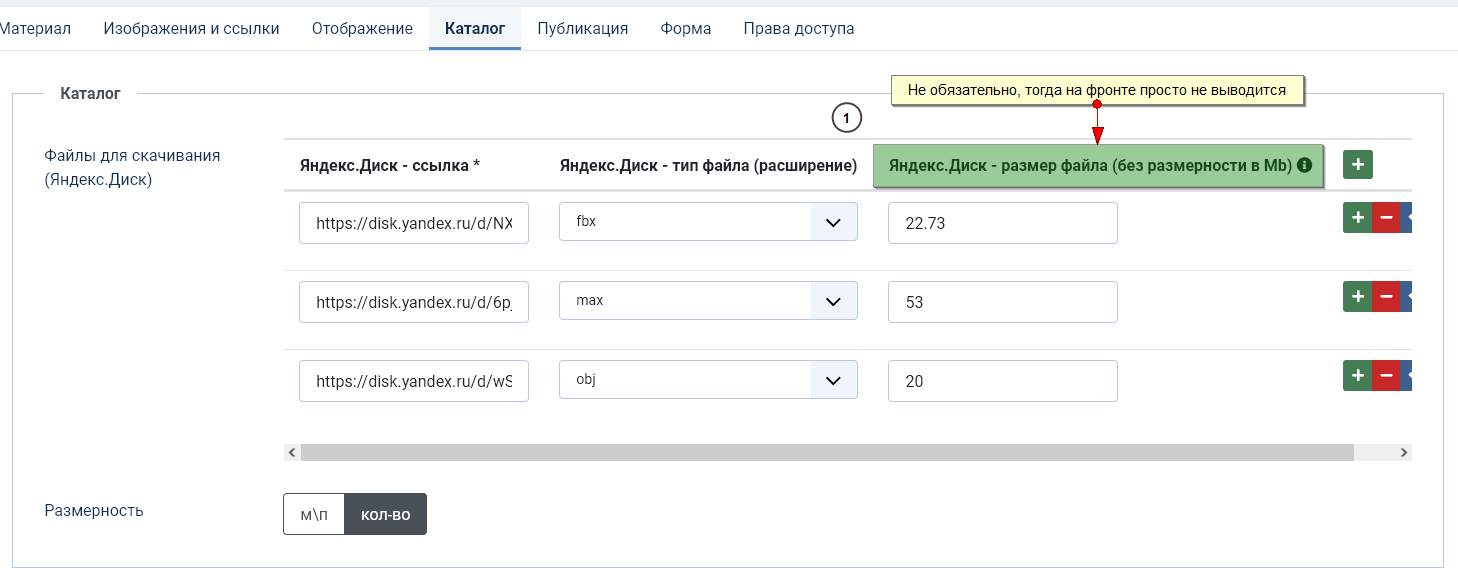The image size is (1458, 568).
Task: Click the file size field containing 22.73
Action: click(1002, 223)
